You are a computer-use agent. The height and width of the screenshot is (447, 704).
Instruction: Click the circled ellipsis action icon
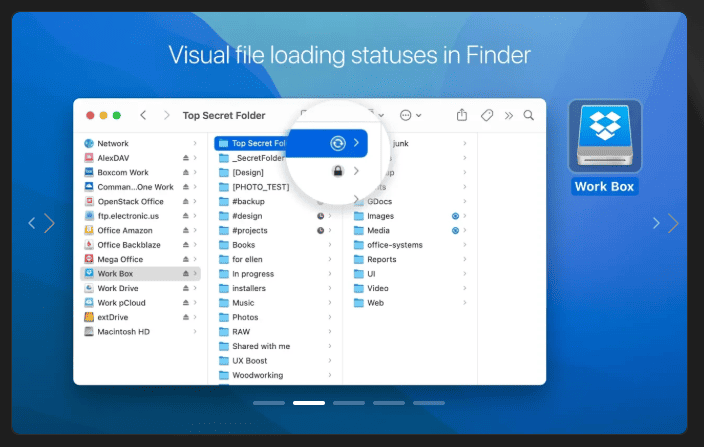tap(405, 115)
